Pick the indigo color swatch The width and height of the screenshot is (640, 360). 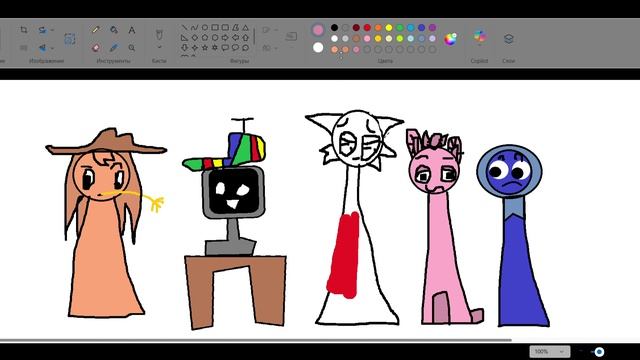coord(422,28)
